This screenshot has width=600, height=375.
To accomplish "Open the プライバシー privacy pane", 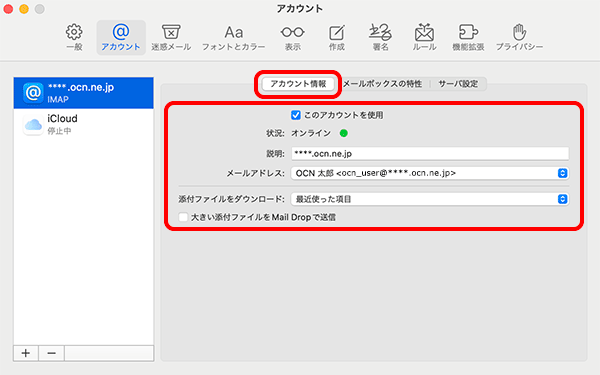I will (x=519, y=38).
